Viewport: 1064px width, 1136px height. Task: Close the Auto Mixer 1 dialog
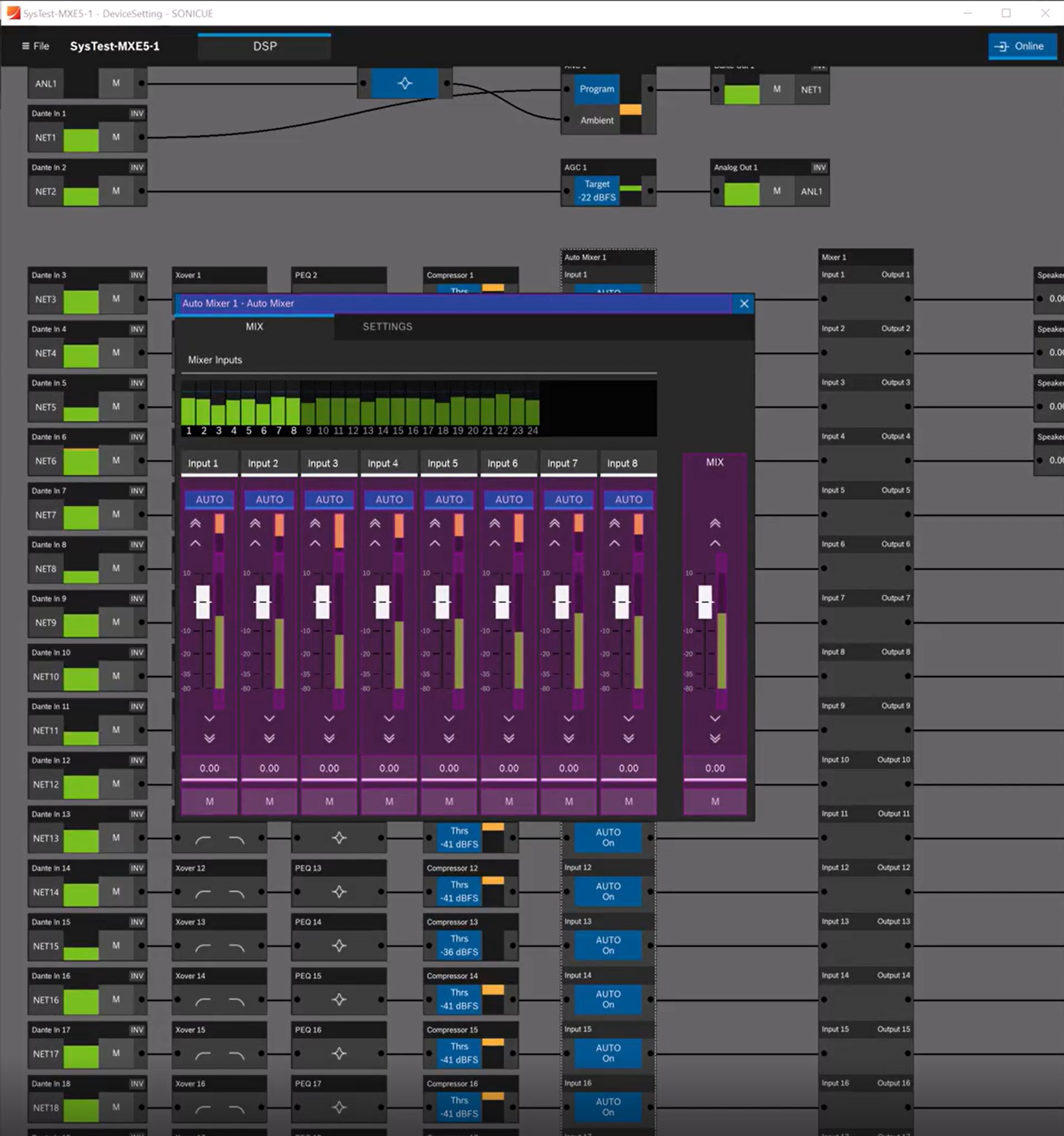point(744,303)
